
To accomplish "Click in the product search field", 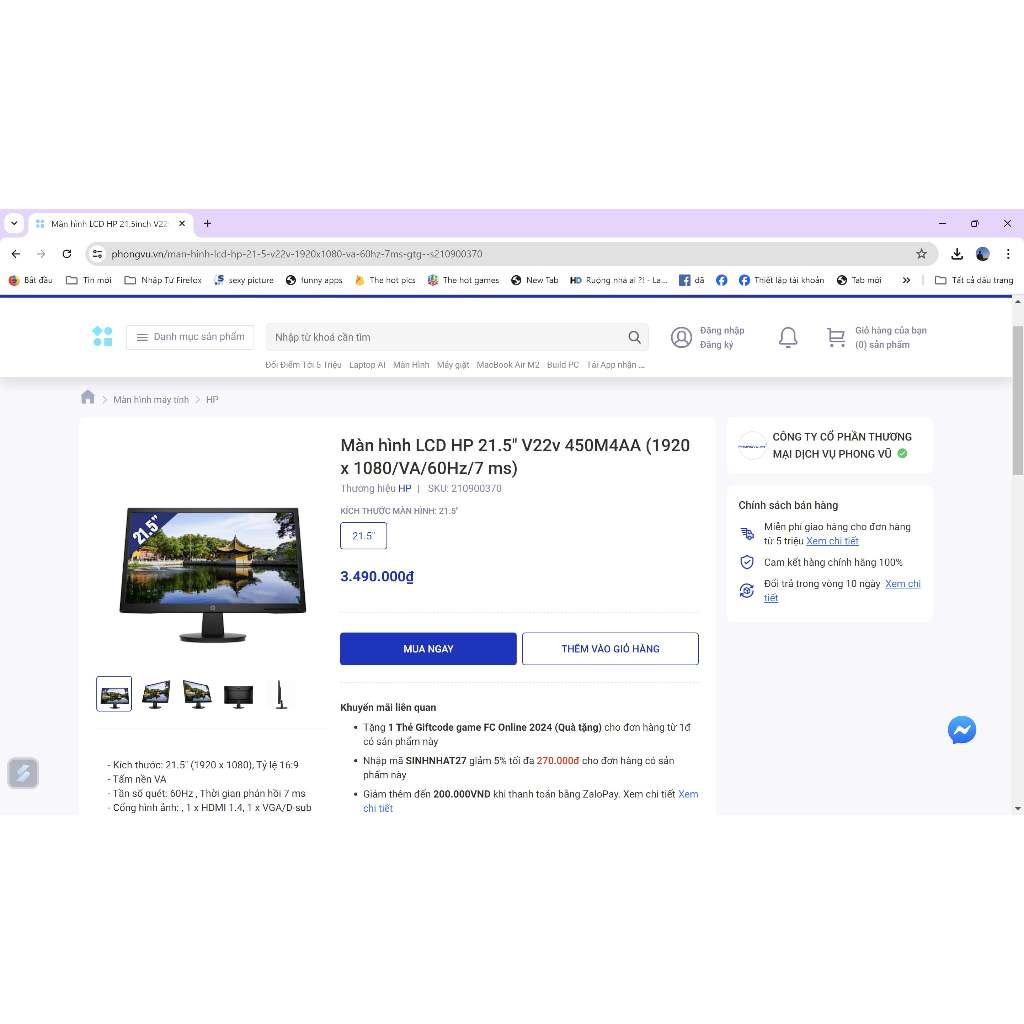I will [x=445, y=338].
